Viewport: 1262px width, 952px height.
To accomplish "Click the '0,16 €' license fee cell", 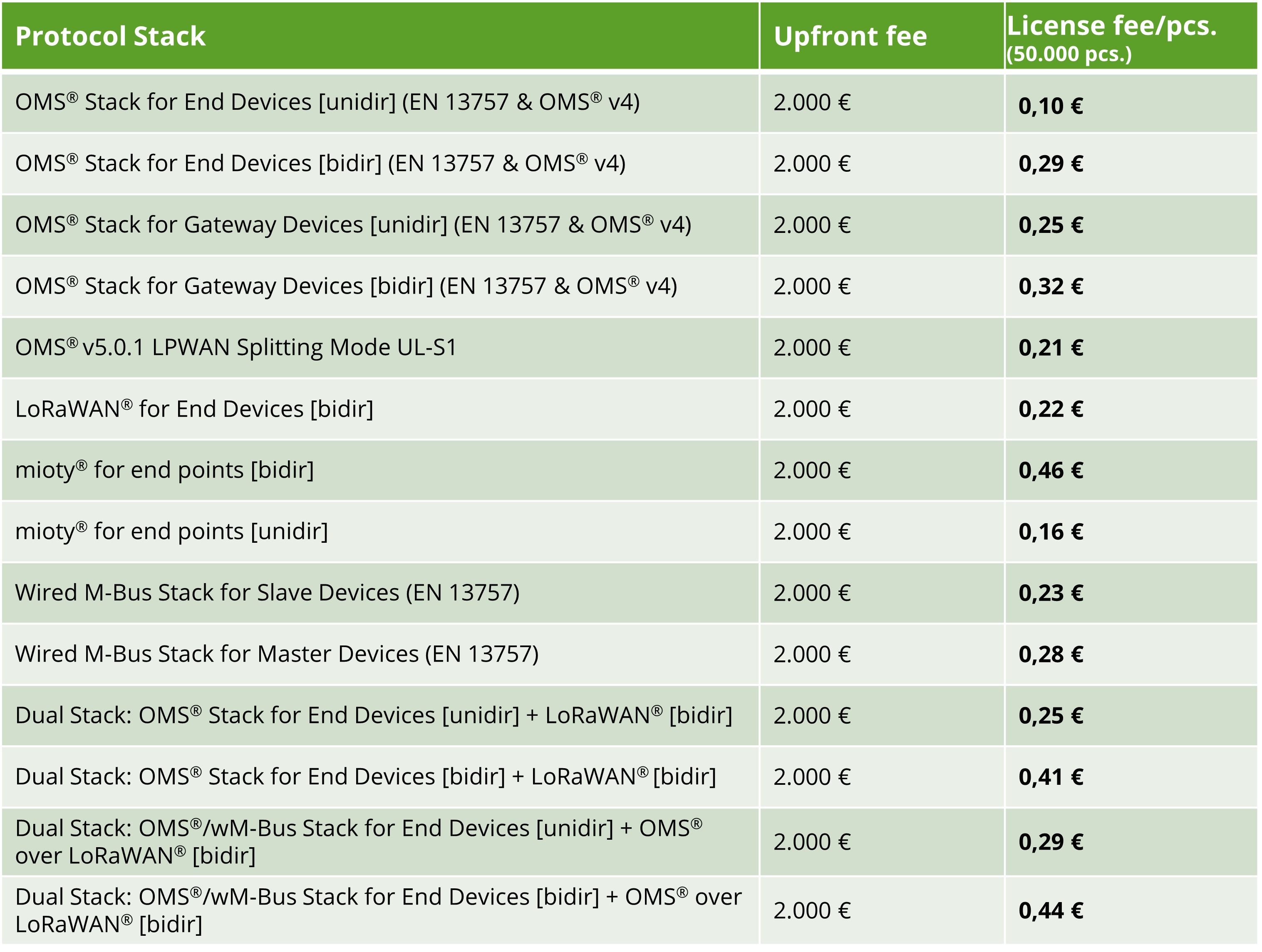I will point(1051,532).
